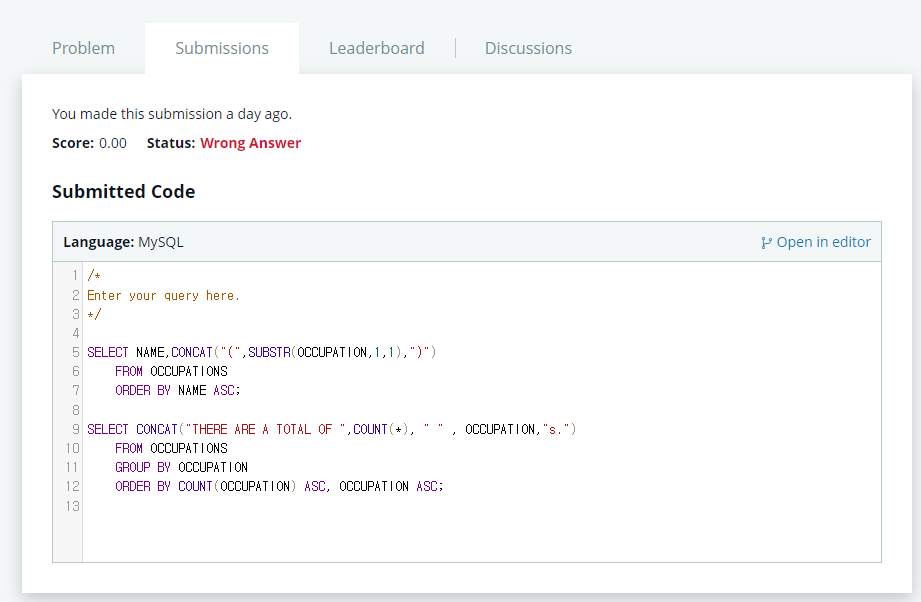Click the fork icon beside Open in editor
921x602 pixels.
766,243
